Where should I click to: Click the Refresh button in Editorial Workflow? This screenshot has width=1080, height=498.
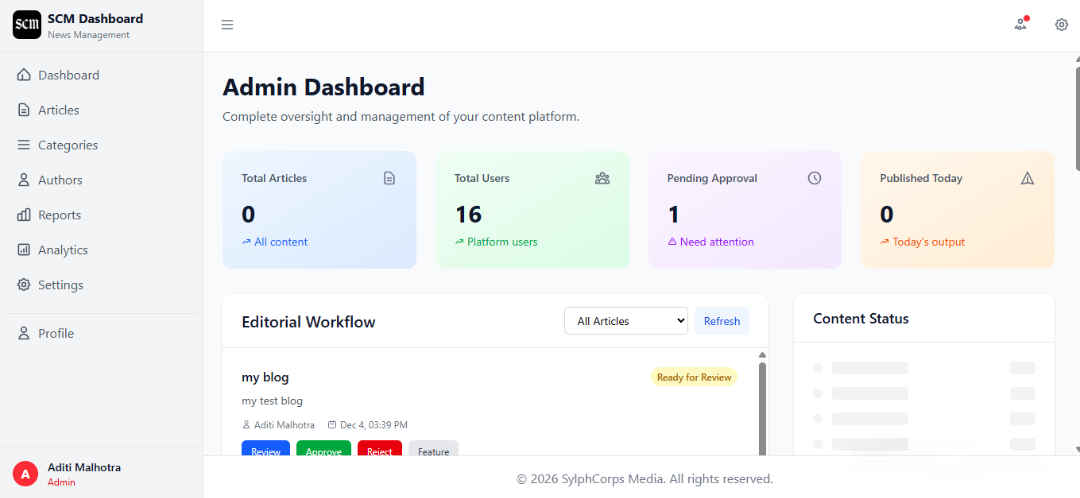[x=722, y=321]
